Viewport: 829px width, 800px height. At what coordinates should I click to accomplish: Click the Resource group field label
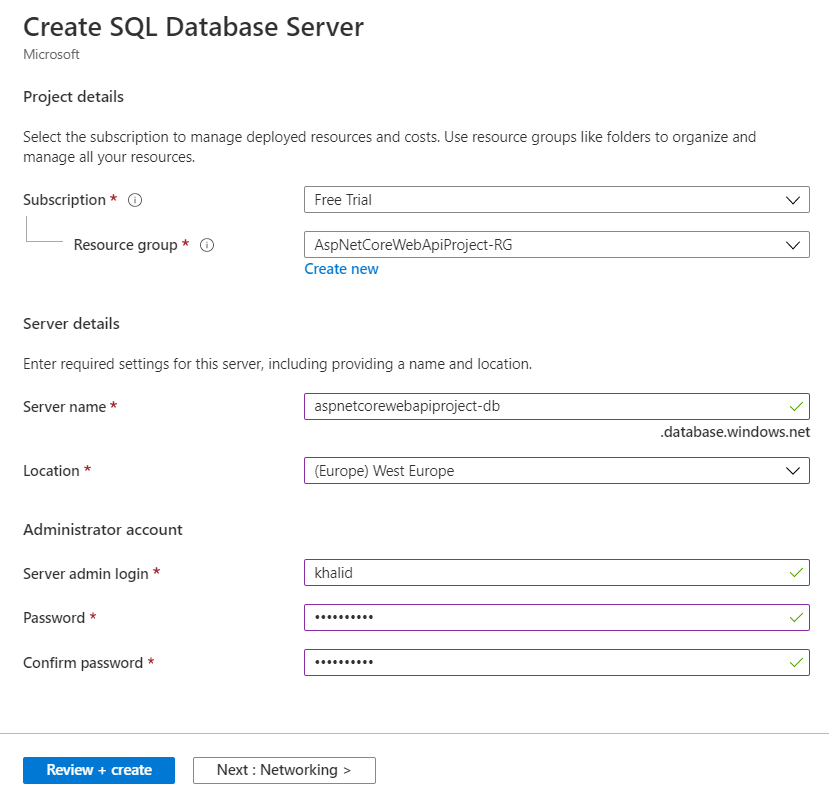click(x=125, y=245)
